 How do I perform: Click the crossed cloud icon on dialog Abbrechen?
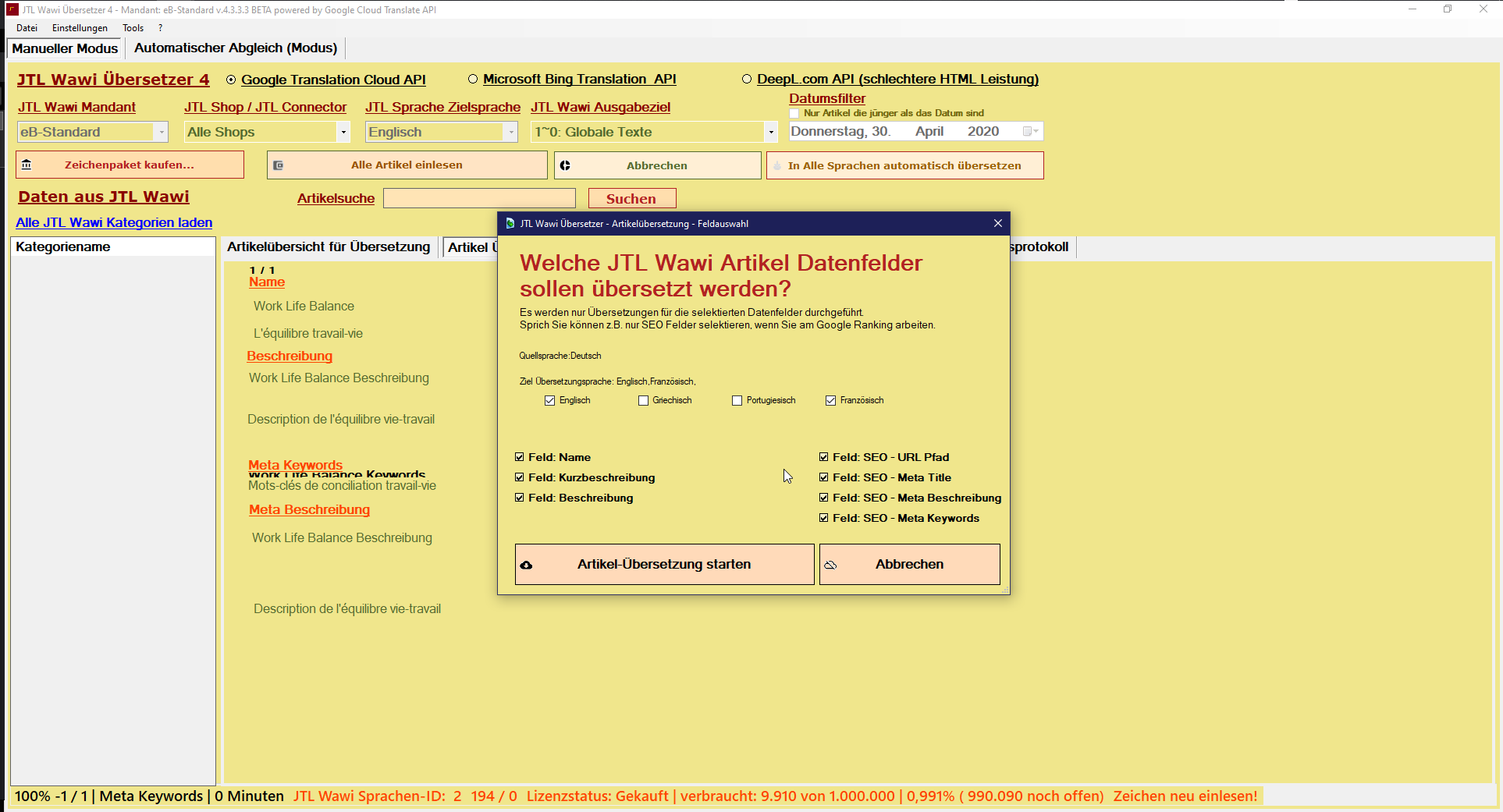point(830,565)
